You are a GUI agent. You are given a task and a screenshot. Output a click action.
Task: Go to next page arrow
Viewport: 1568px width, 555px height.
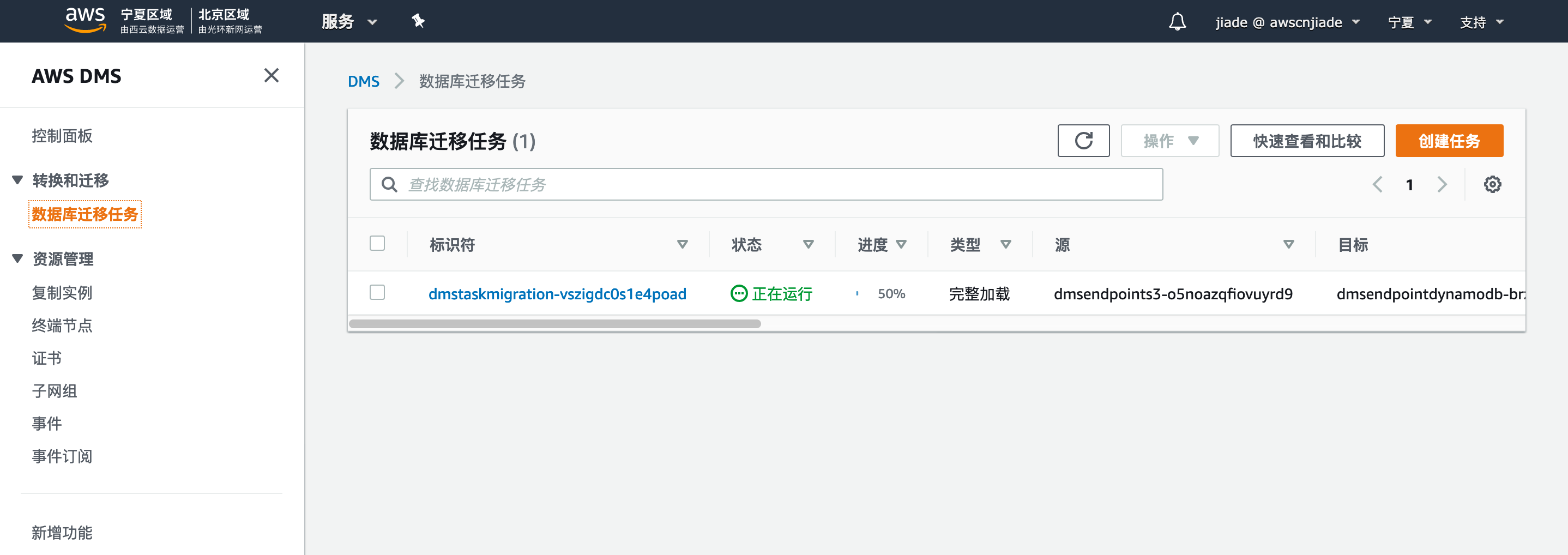click(1442, 184)
